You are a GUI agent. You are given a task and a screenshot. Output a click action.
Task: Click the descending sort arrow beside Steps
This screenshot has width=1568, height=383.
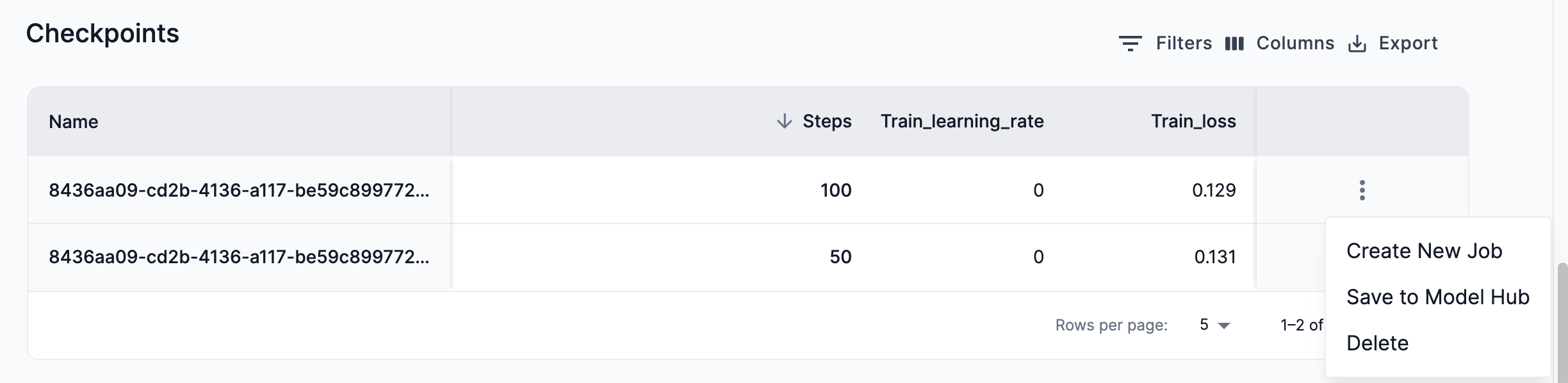(784, 121)
